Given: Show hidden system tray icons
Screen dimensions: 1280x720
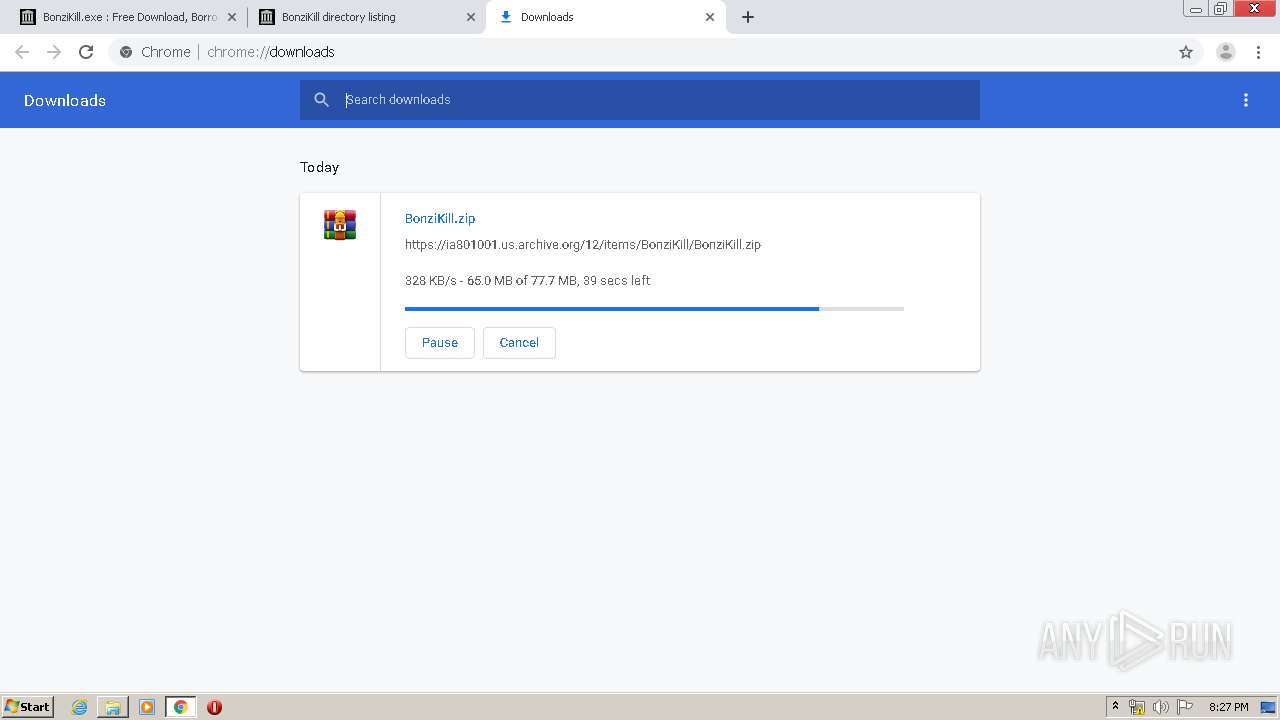Looking at the screenshot, I should [x=1116, y=707].
